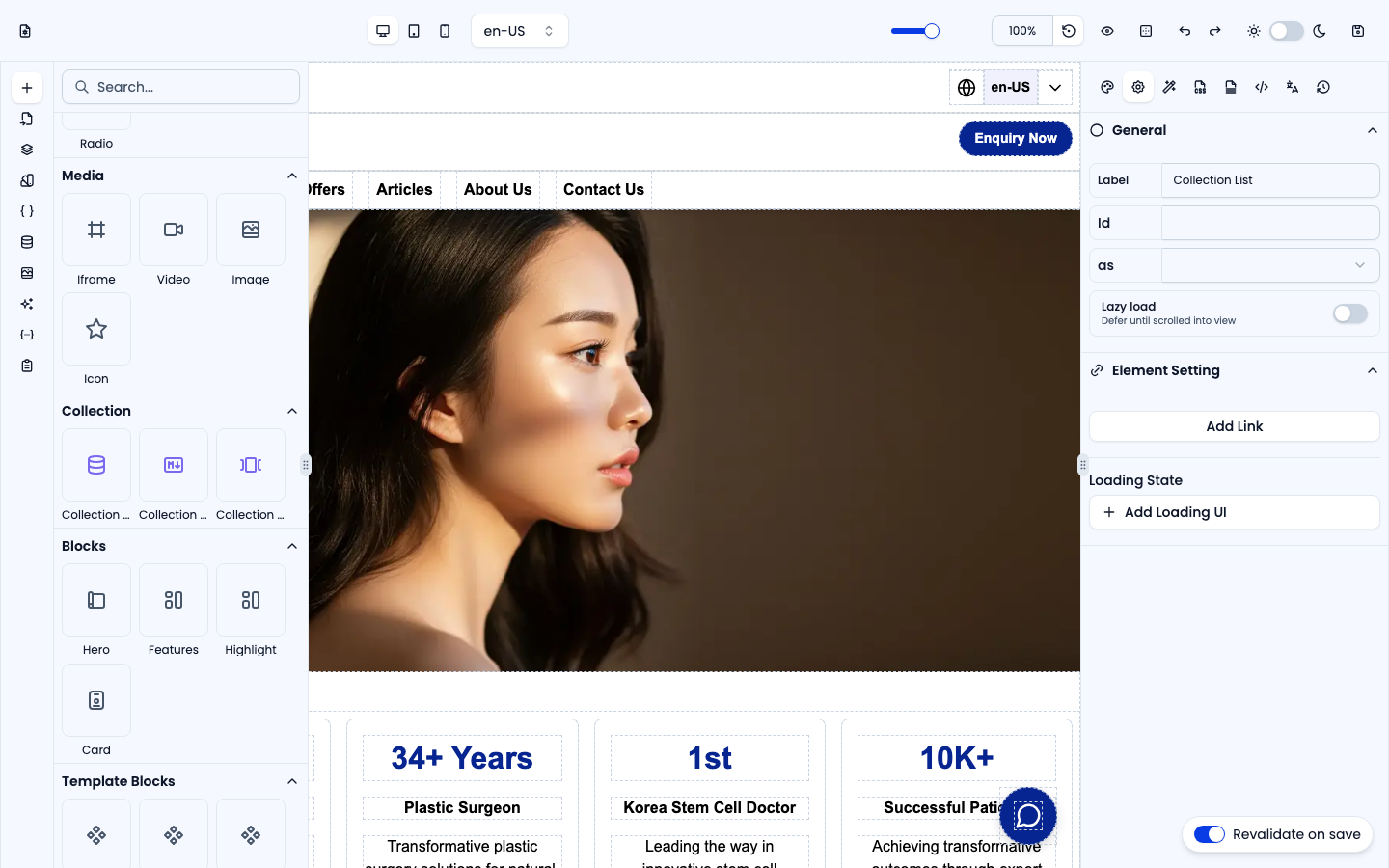Open the chat bubble widget
1389x868 pixels.
(x=1028, y=816)
